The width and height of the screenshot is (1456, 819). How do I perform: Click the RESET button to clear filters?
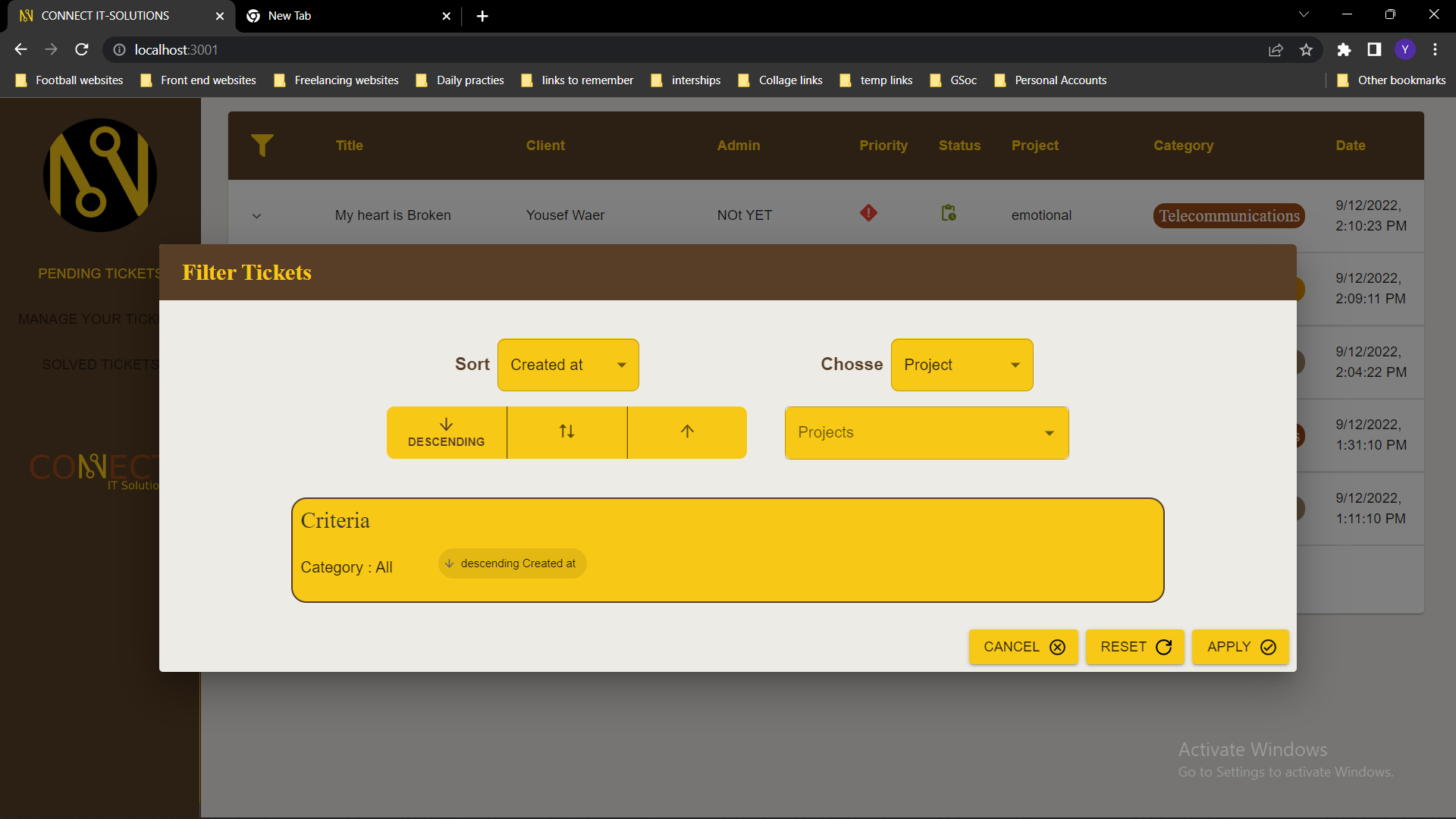click(1137, 647)
